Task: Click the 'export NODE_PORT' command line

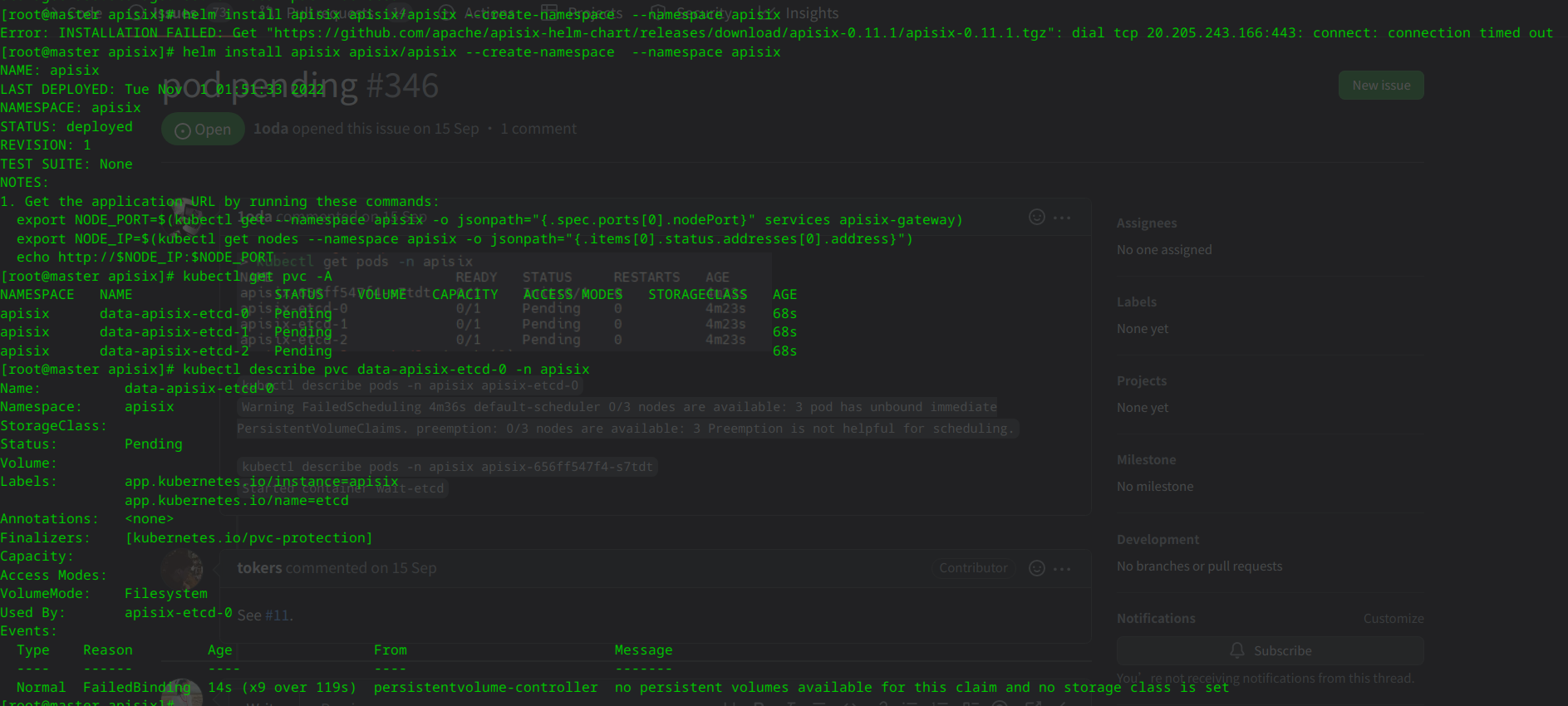Action: tap(489, 220)
